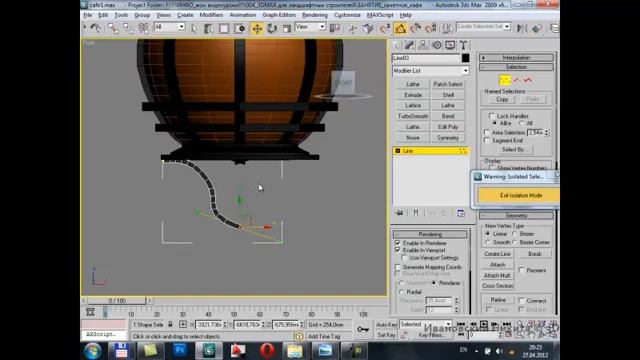Viewport: 640px width, 360px height.
Task: Open the Rendering menu
Action: (x=315, y=15)
